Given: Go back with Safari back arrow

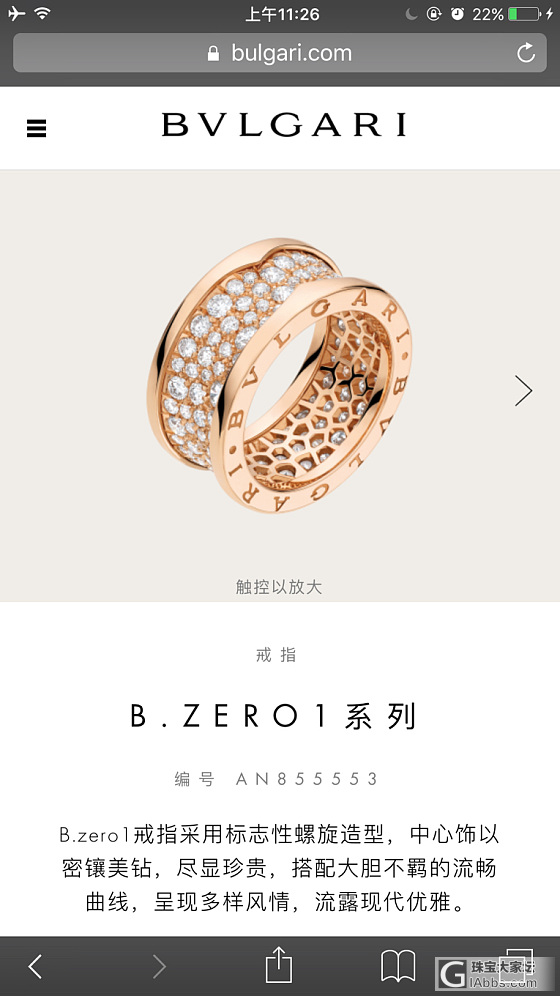Looking at the screenshot, I should pyautogui.click(x=35, y=966).
